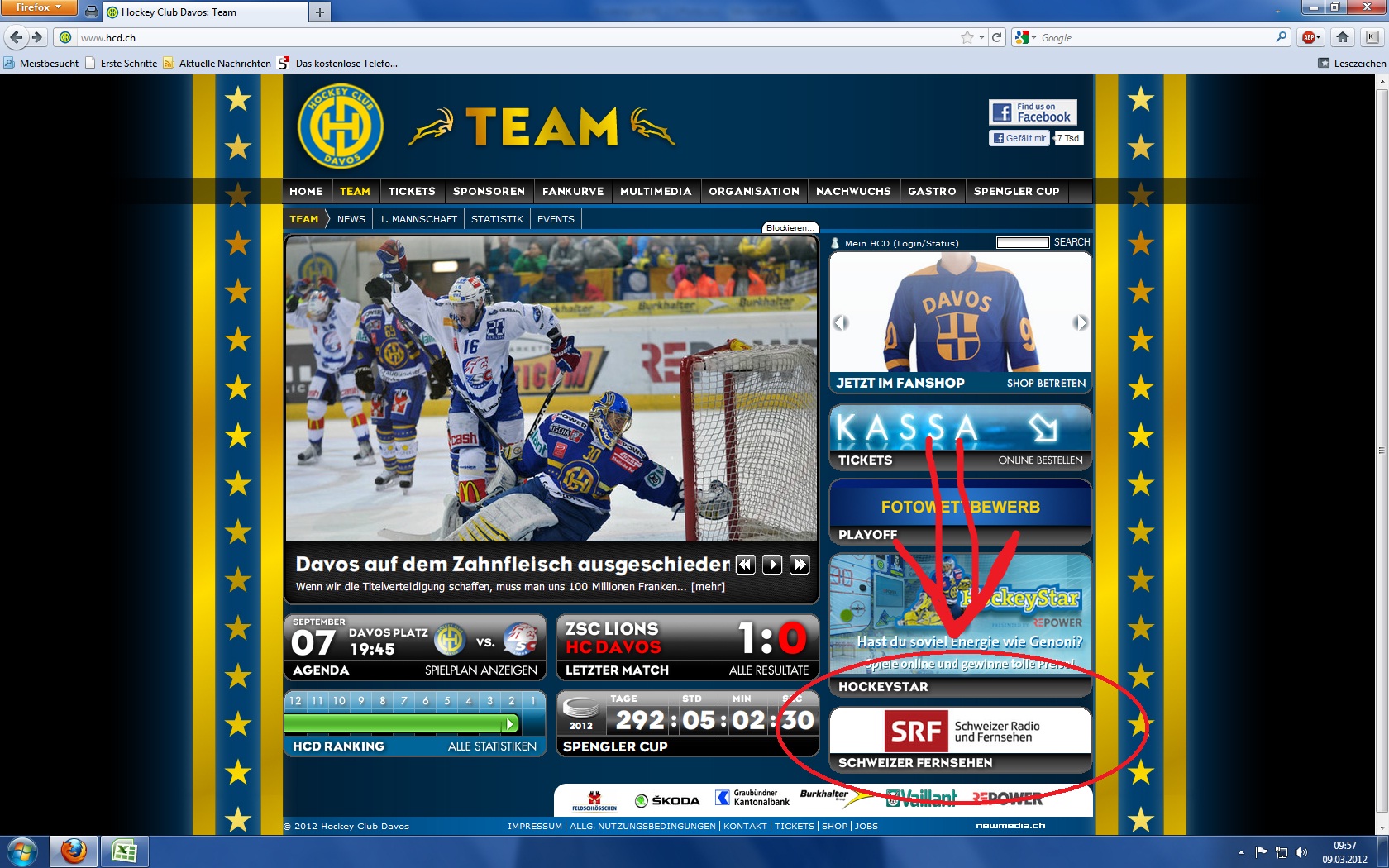Click the Facebook 'Gefällt mir' button

tap(1019, 138)
